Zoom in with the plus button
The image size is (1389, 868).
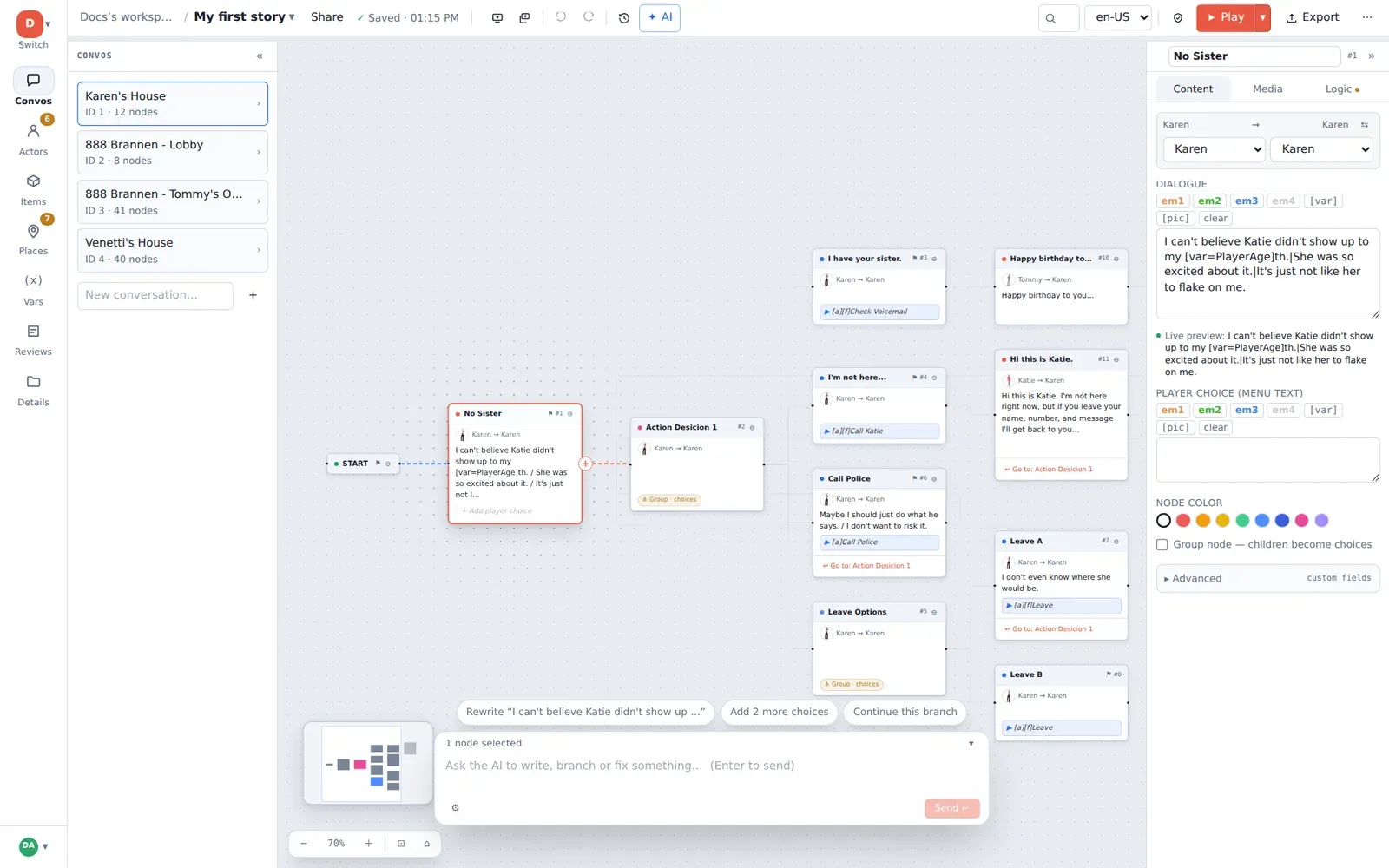click(x=368, y=844)
